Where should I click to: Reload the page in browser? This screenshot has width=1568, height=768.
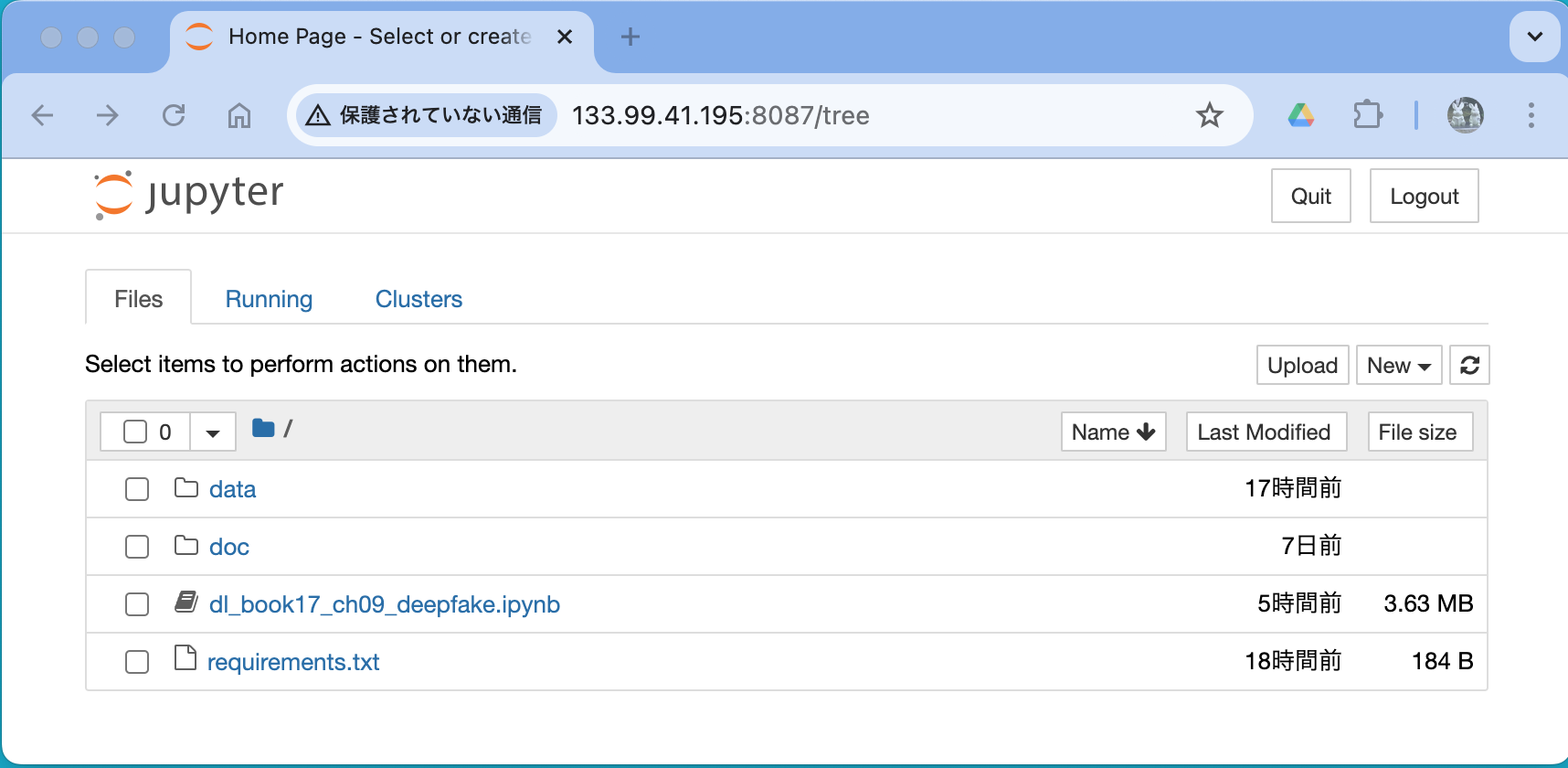tap(174, 115)
